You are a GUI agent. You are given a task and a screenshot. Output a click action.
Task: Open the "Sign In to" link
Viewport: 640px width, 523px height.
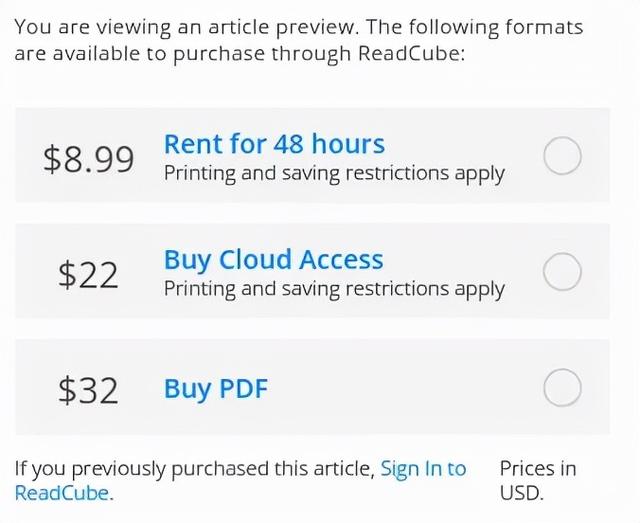tap(423, 468)
